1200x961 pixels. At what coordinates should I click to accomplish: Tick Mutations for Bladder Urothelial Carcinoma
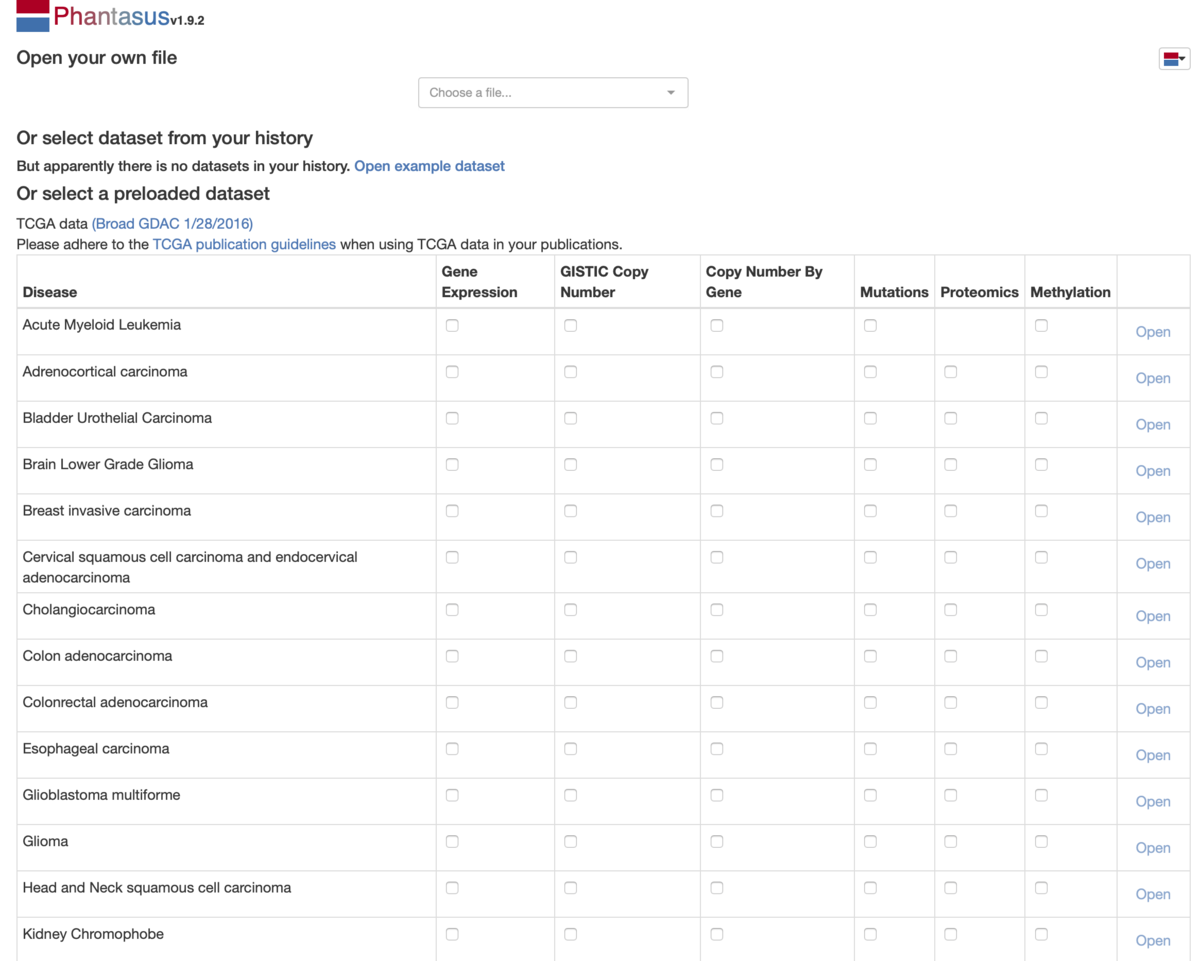click(x=870, y=419)
